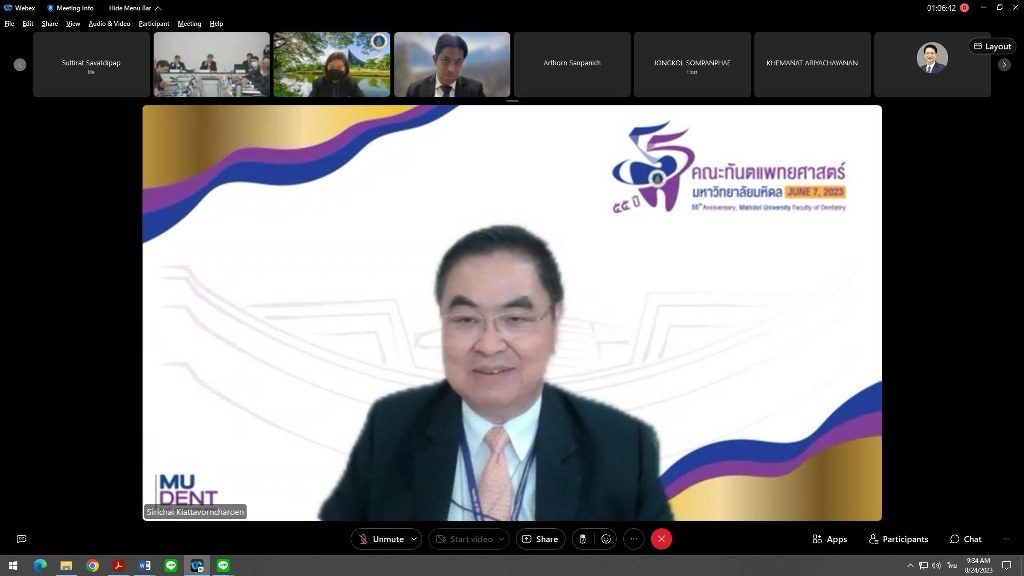Click the Meeting Info icon
Viewport: 1024px width, 576px height.
pyautogui.click(x=70, y=8)
